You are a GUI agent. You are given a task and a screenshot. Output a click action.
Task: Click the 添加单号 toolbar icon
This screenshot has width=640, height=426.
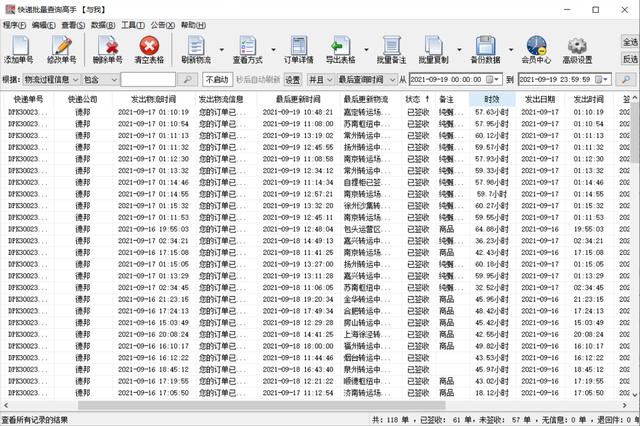pos(19,49)
